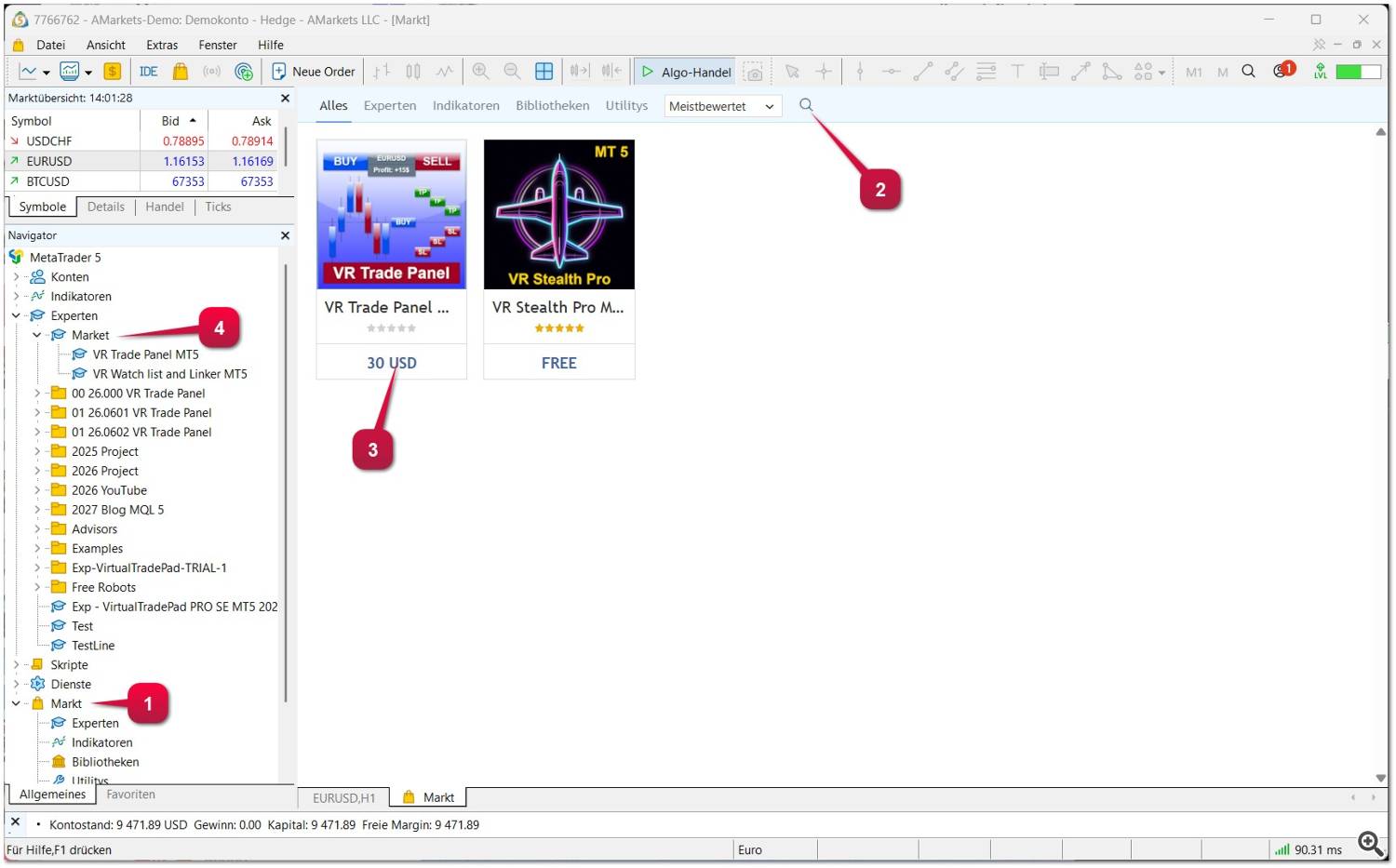This screenshot has width=1396, height=868.
Task: Switch to the EURUSD,H1 chart tab
Action: pyautogui.click(x=344, y=797)
